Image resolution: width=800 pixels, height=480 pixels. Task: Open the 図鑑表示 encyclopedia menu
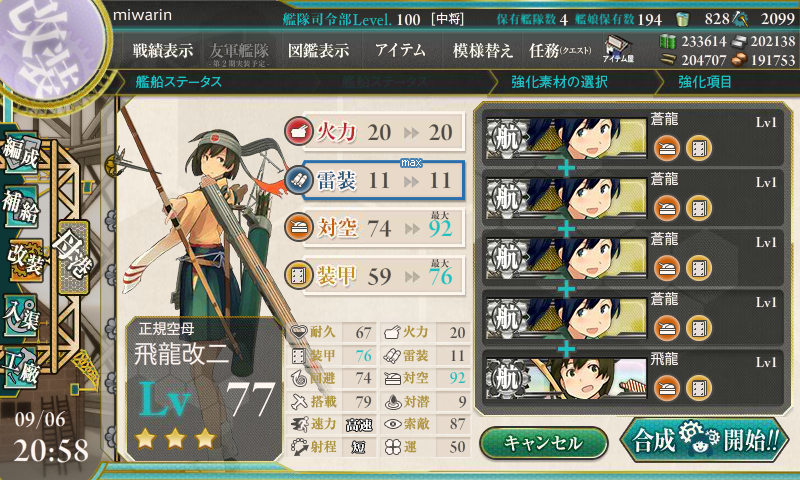[x=318, y=50]
